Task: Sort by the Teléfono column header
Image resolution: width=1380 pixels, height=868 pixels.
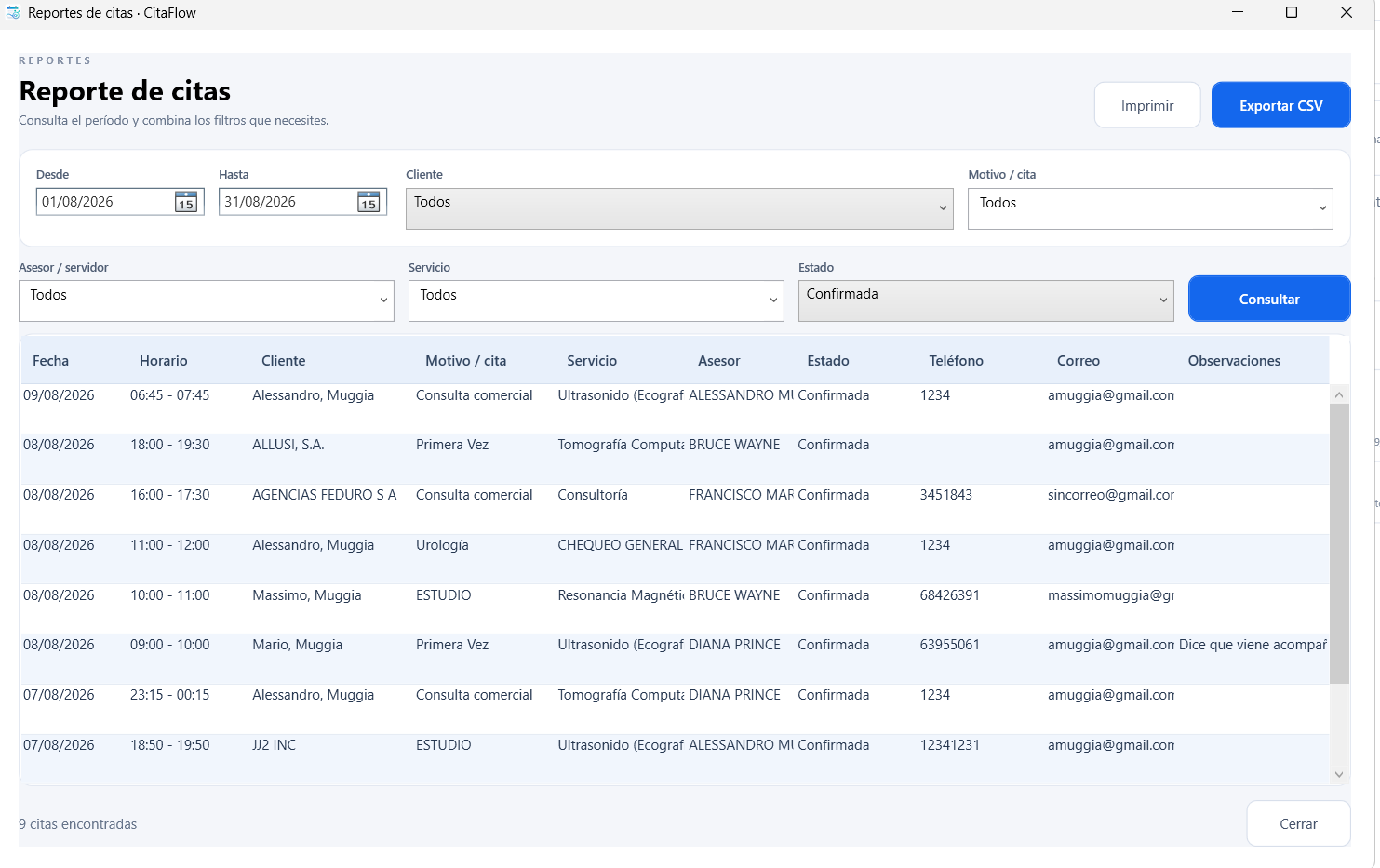Action: 957,361
